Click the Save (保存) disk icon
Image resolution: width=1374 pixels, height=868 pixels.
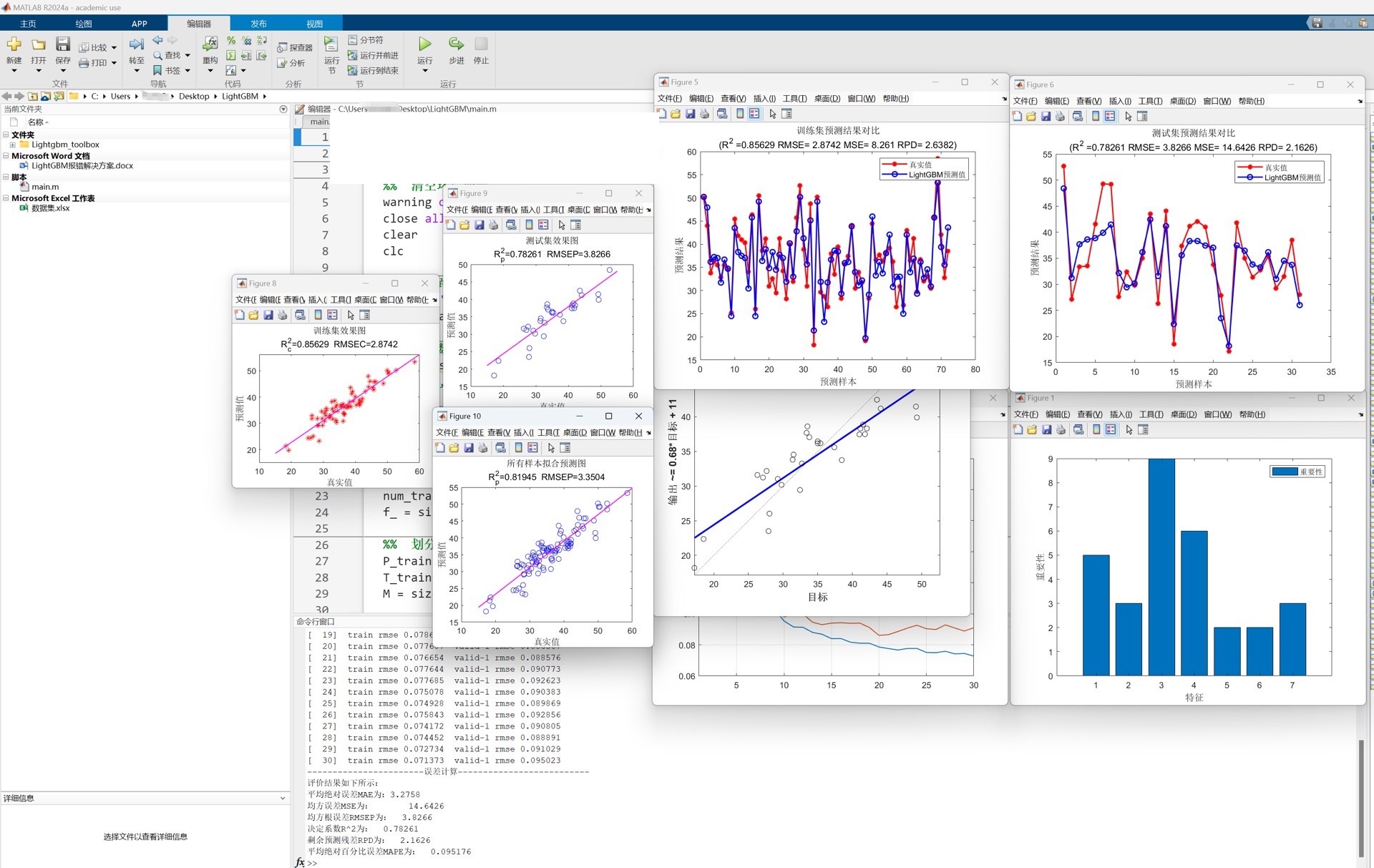pos(63,44)
